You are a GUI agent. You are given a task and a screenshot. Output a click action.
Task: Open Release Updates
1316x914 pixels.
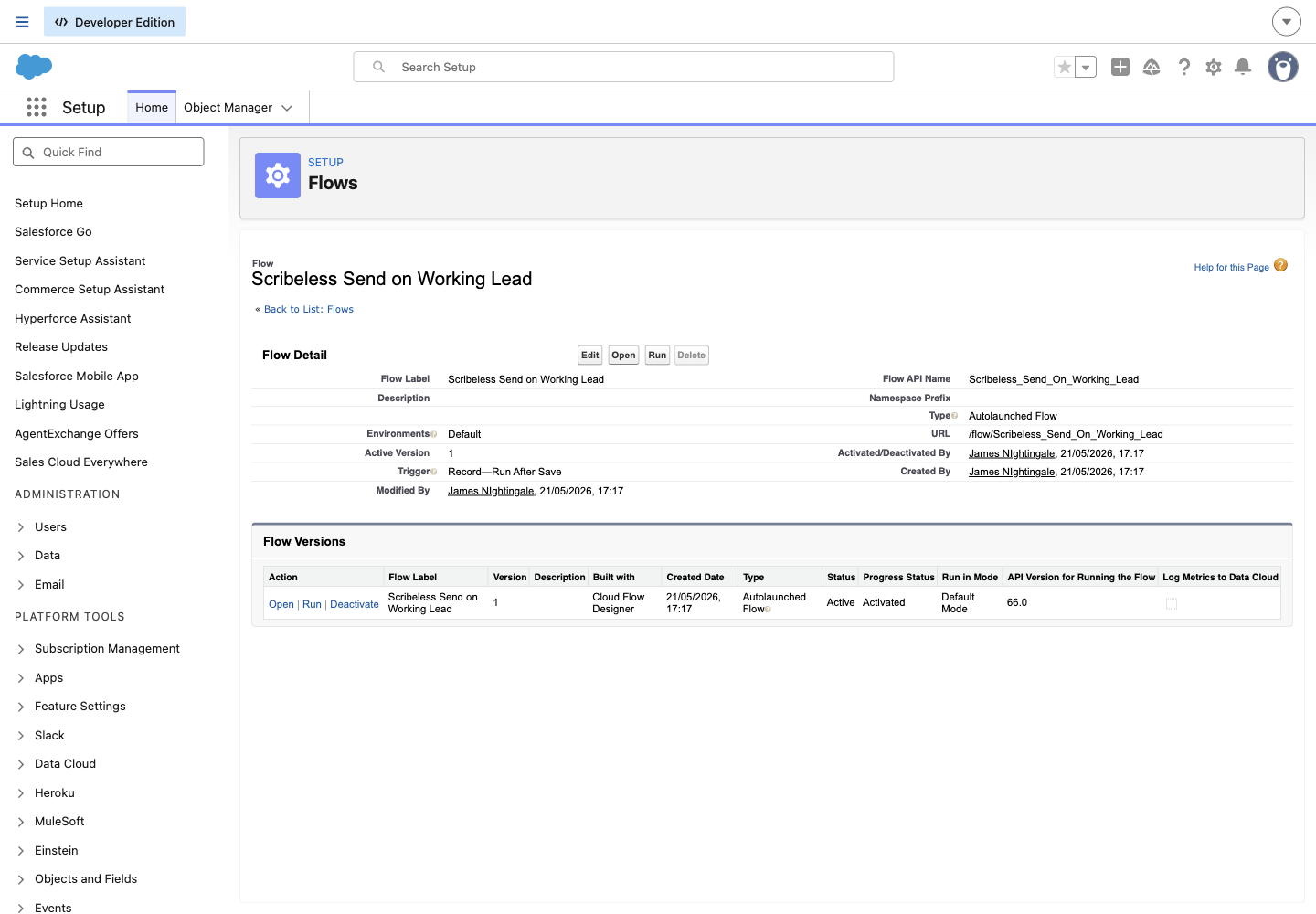[61, 347]
